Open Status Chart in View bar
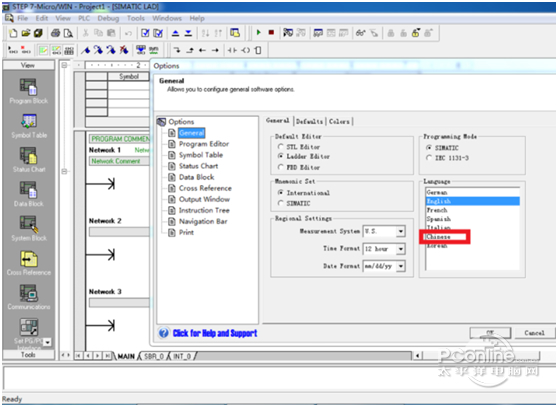Image resolution: width=558 pixels, height=407 pixels. coord(28,160)
